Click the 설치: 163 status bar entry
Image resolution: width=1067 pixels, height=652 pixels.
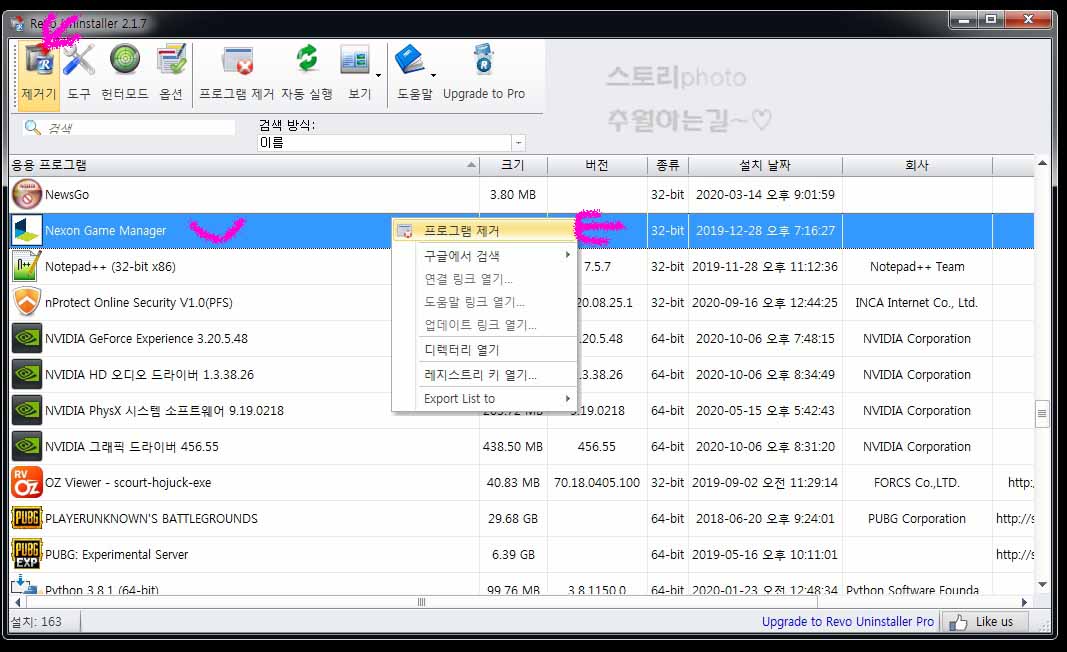click(x=36, y=621)
